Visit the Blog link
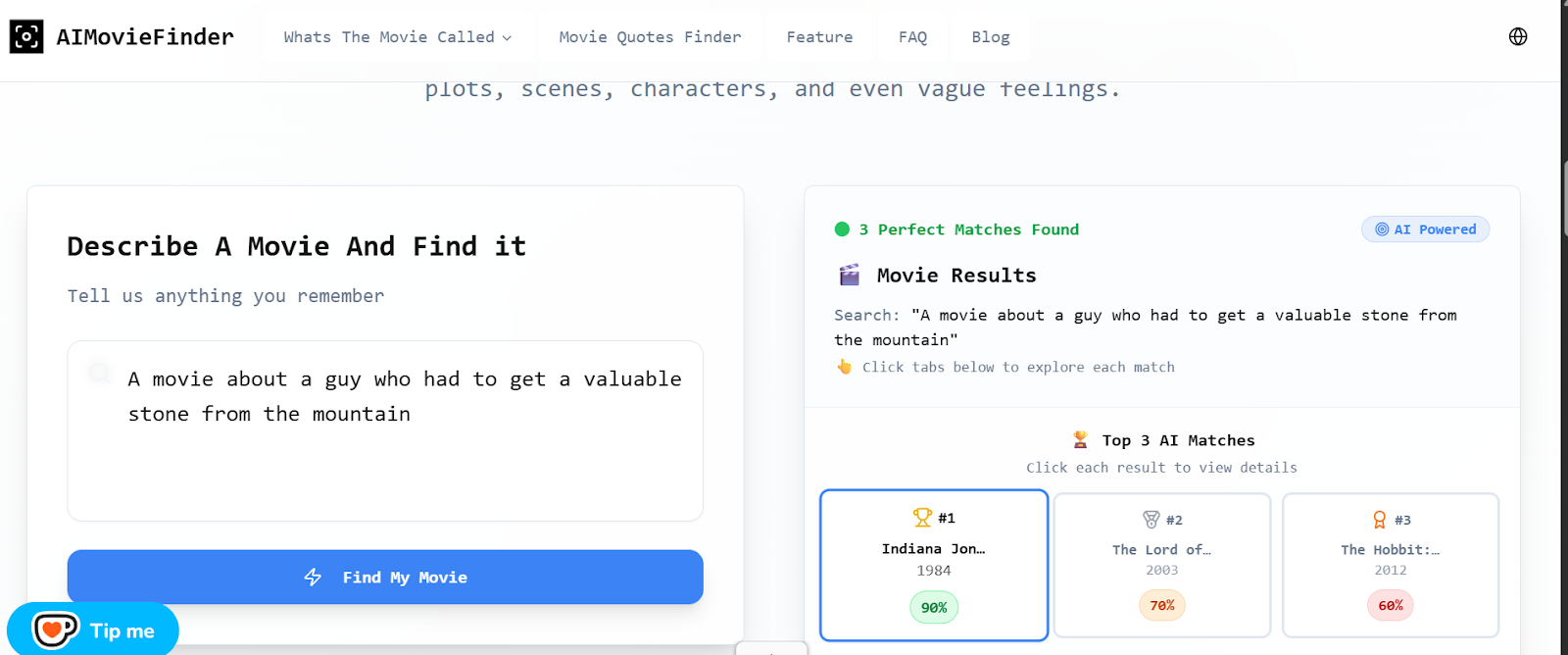This screenshot has width=1568, height=655. tap(991, 37)
